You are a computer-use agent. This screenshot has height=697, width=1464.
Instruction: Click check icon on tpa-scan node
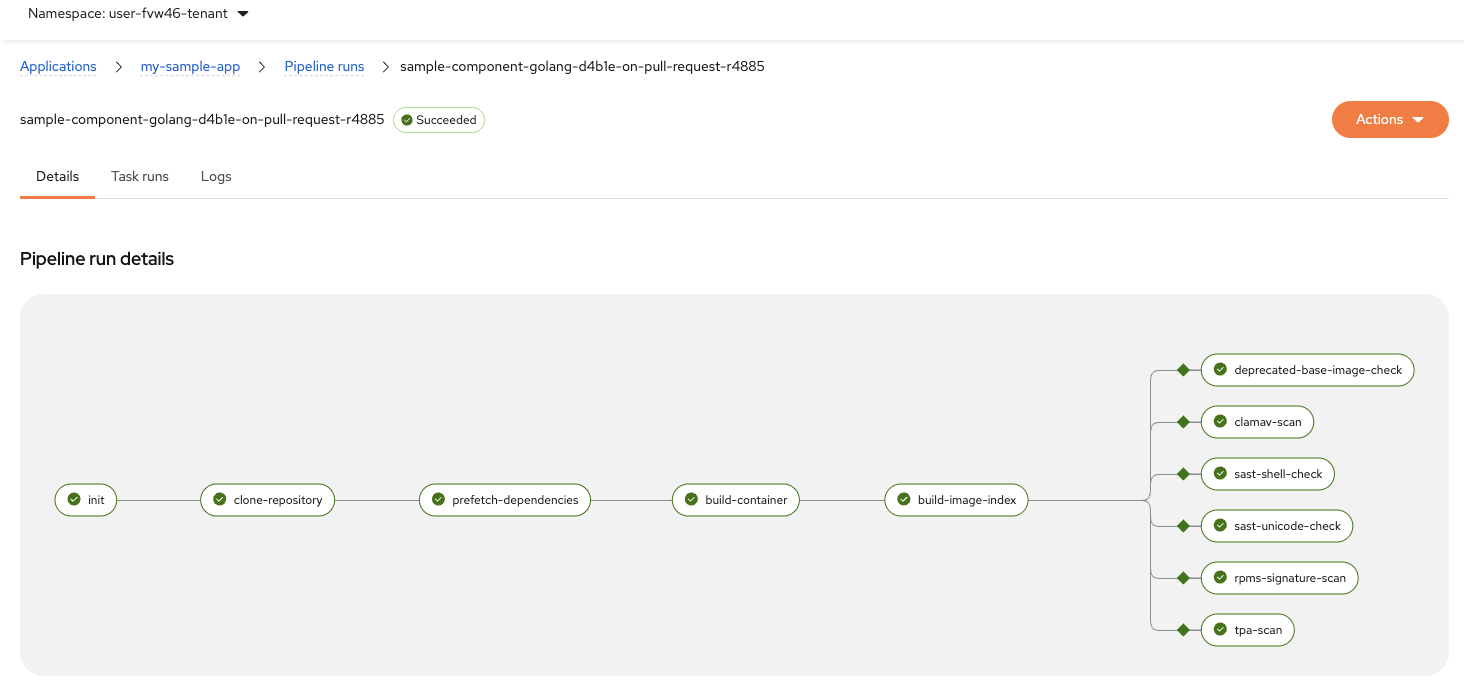pyautogui.click(x=1220, y=630)
